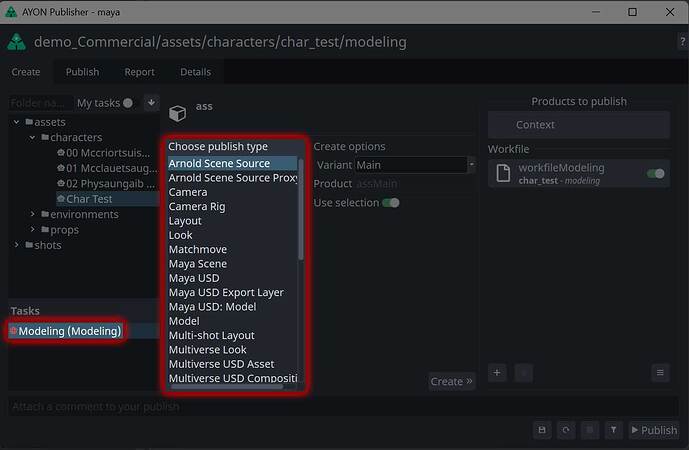Expand the props folder
The image size is (689, 450).
coord(33,229)
